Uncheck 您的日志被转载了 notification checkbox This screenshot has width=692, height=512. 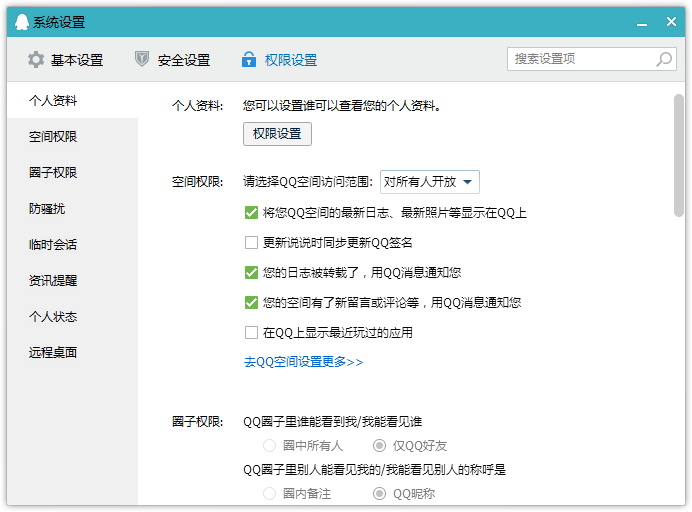251,273
